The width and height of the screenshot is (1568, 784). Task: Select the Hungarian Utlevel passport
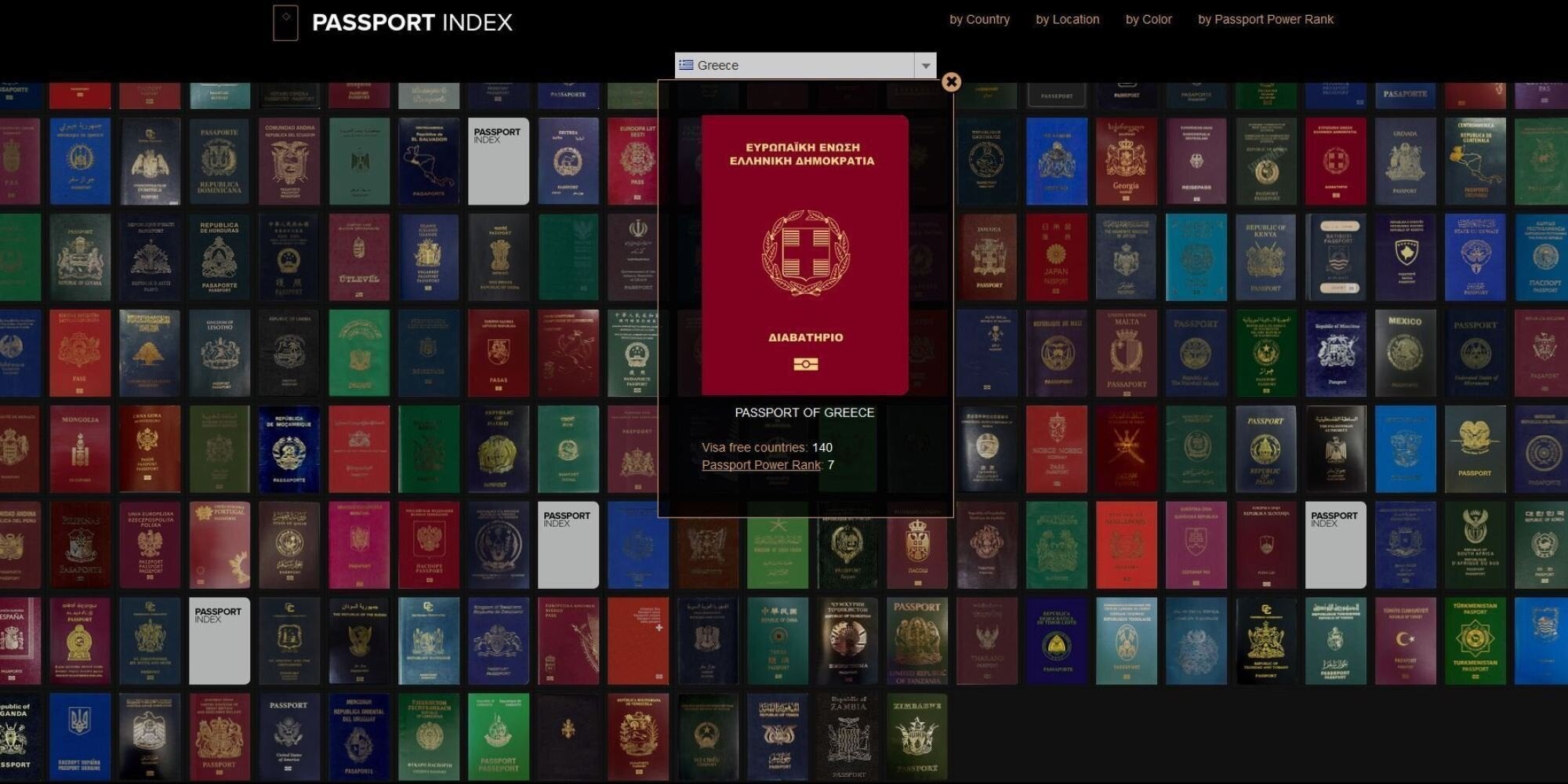coord(359,258)
